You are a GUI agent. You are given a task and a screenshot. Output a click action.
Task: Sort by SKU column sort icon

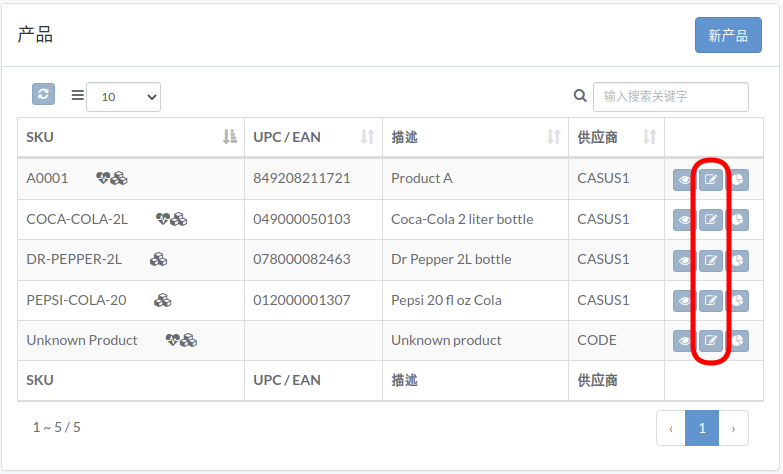230,137
